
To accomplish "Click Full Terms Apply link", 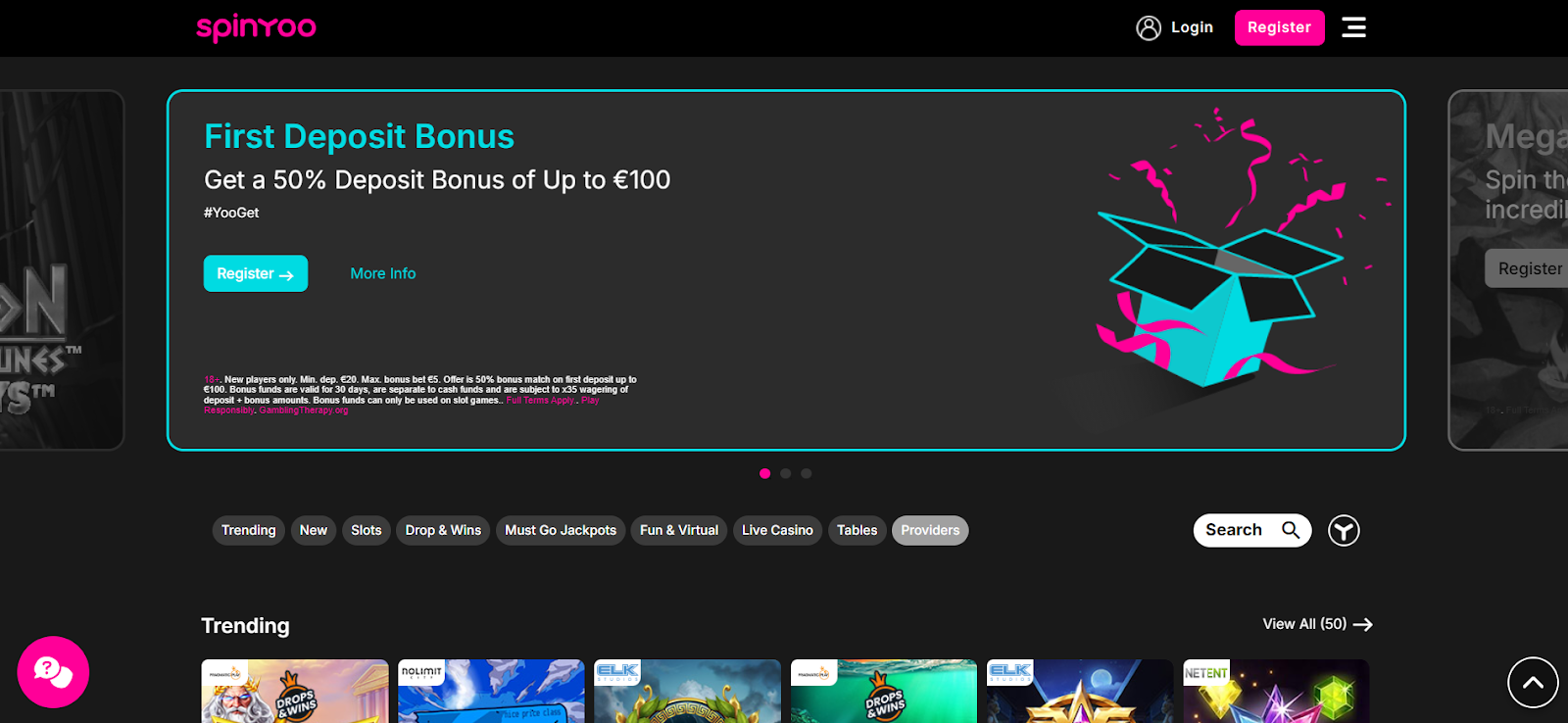I will click(x=541, y=401).
